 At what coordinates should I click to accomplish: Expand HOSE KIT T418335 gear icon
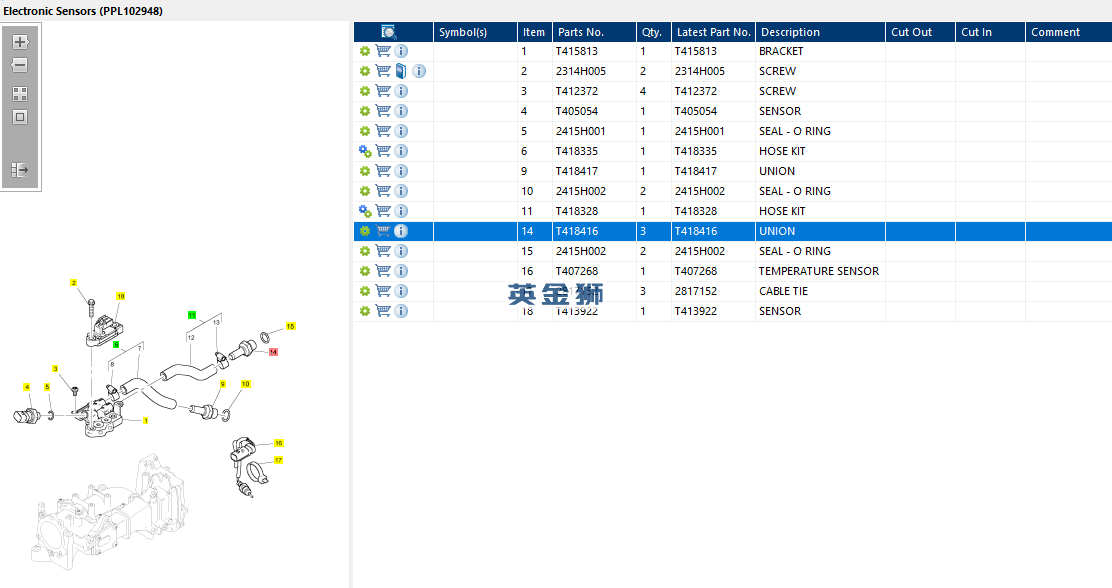pyautogui.click(x=365, y=151)
